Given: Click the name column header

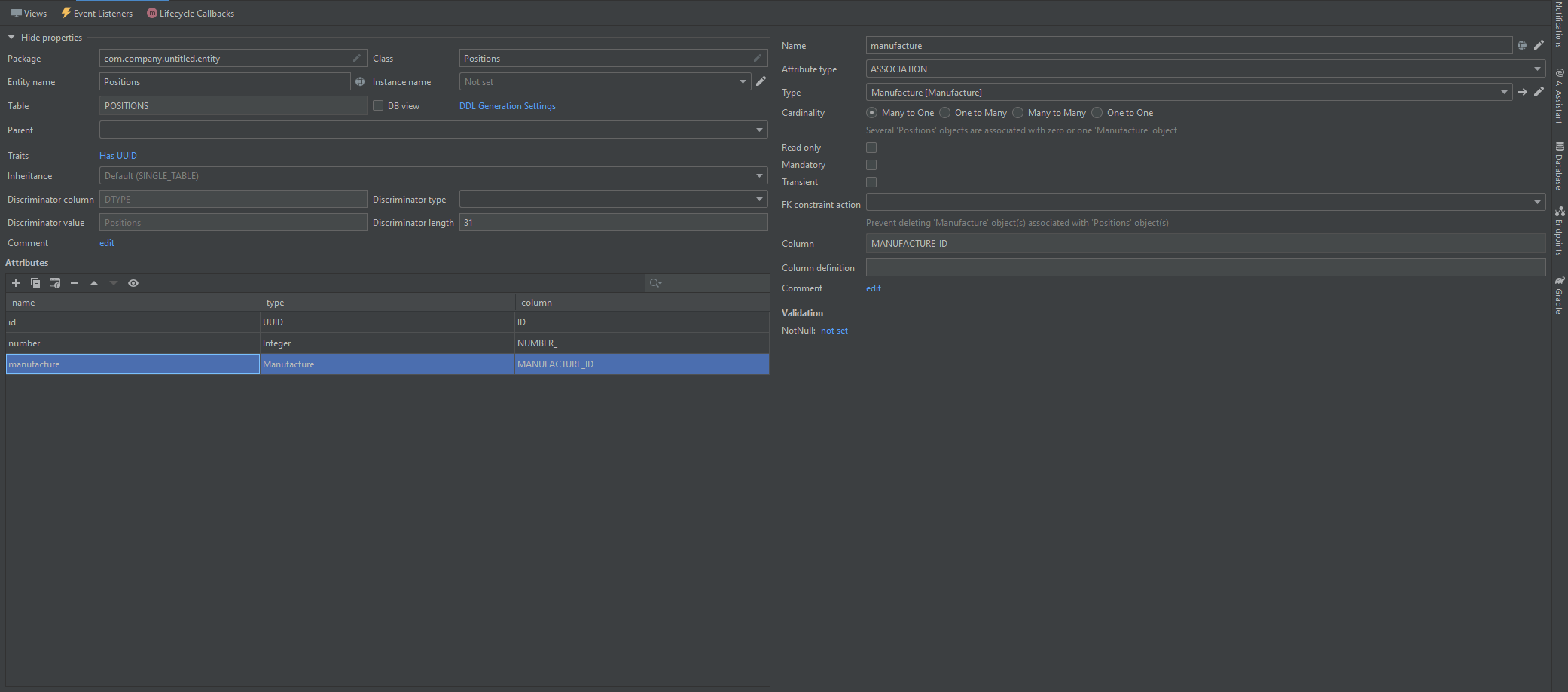Looking at the screenshot, I should (133, 303).
